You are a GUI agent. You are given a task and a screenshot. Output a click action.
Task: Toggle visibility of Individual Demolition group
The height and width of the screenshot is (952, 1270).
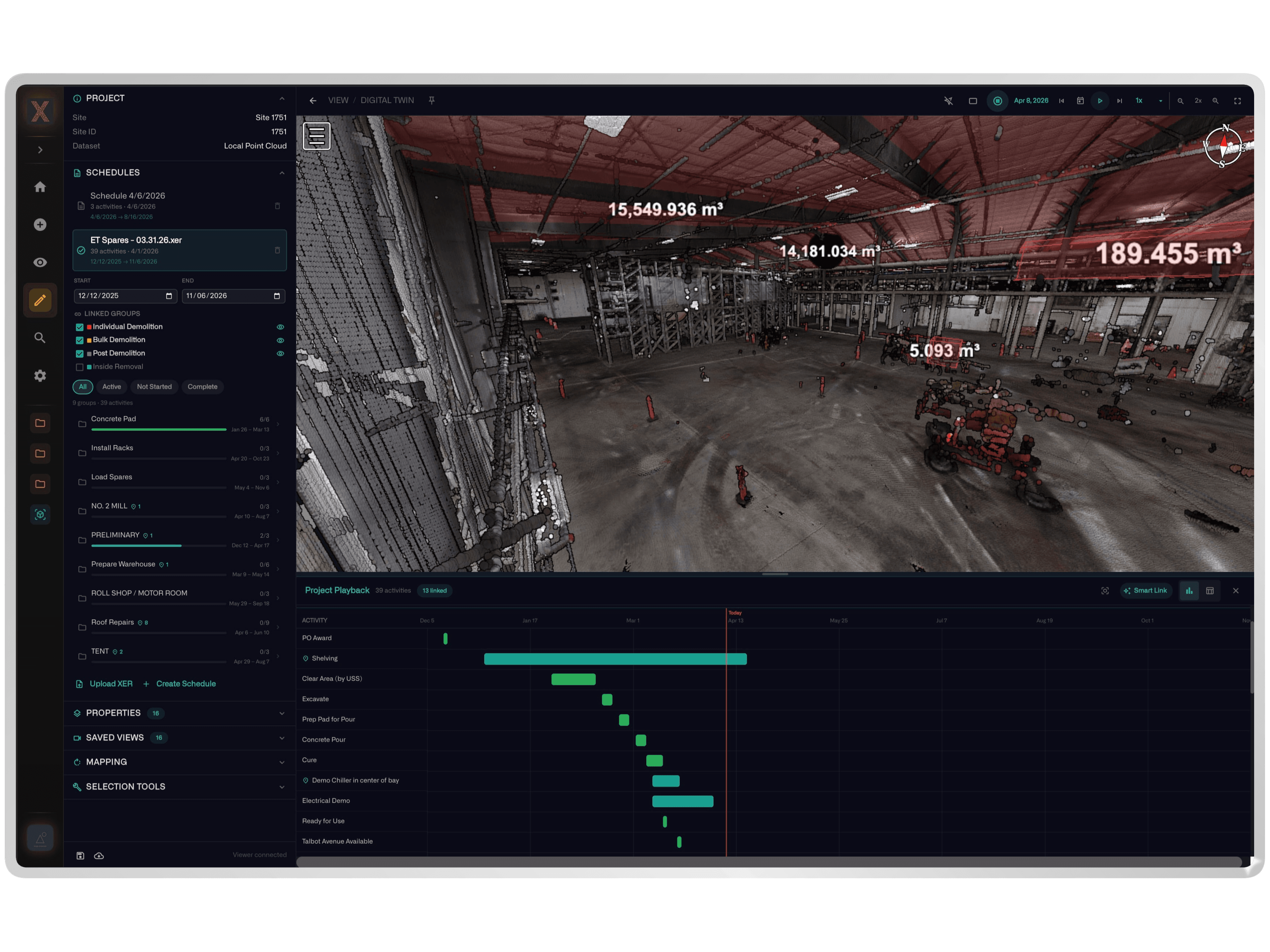coord(280,327)
